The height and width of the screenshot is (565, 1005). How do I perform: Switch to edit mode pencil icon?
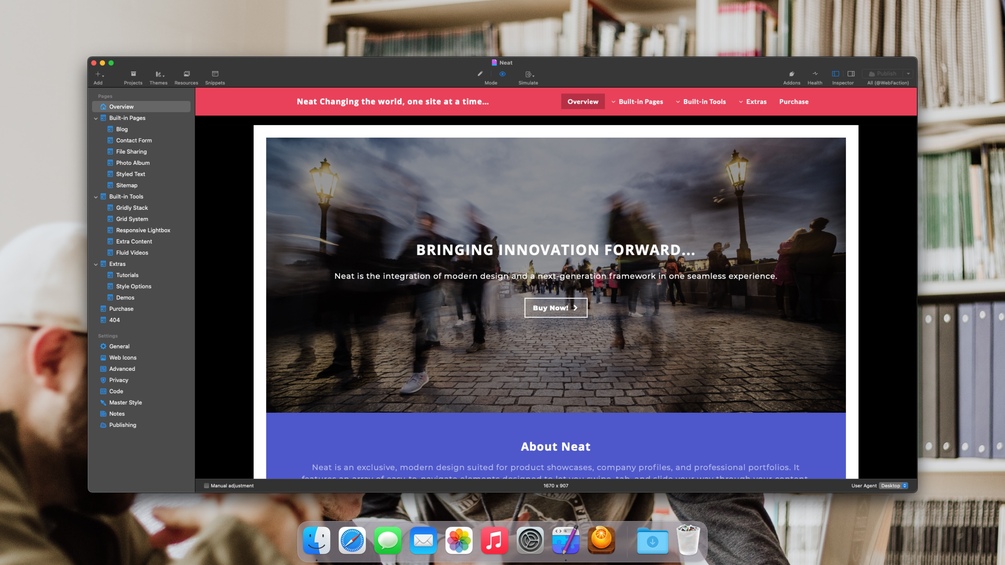(x=480, y=74)
